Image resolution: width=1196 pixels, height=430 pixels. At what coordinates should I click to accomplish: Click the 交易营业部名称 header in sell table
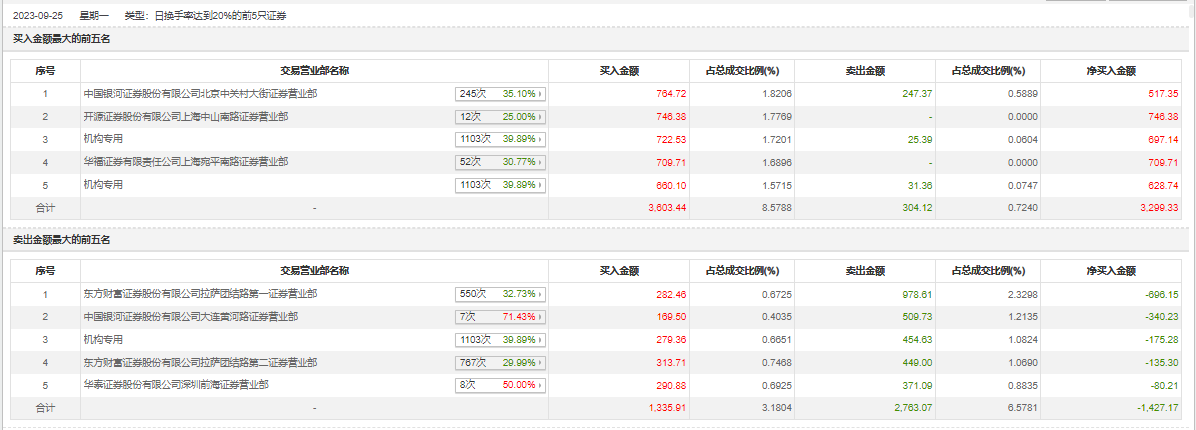[x=314, y=271]
